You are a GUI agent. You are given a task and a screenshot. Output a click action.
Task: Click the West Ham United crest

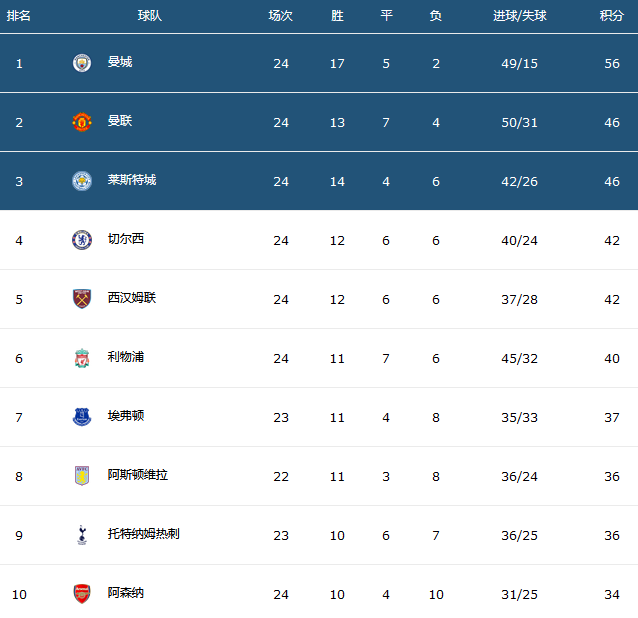[82, 299]
